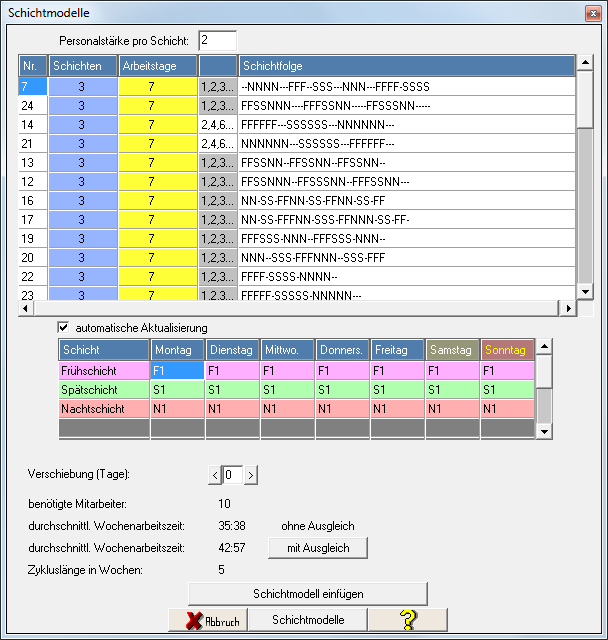Select model row number 13

33,162
